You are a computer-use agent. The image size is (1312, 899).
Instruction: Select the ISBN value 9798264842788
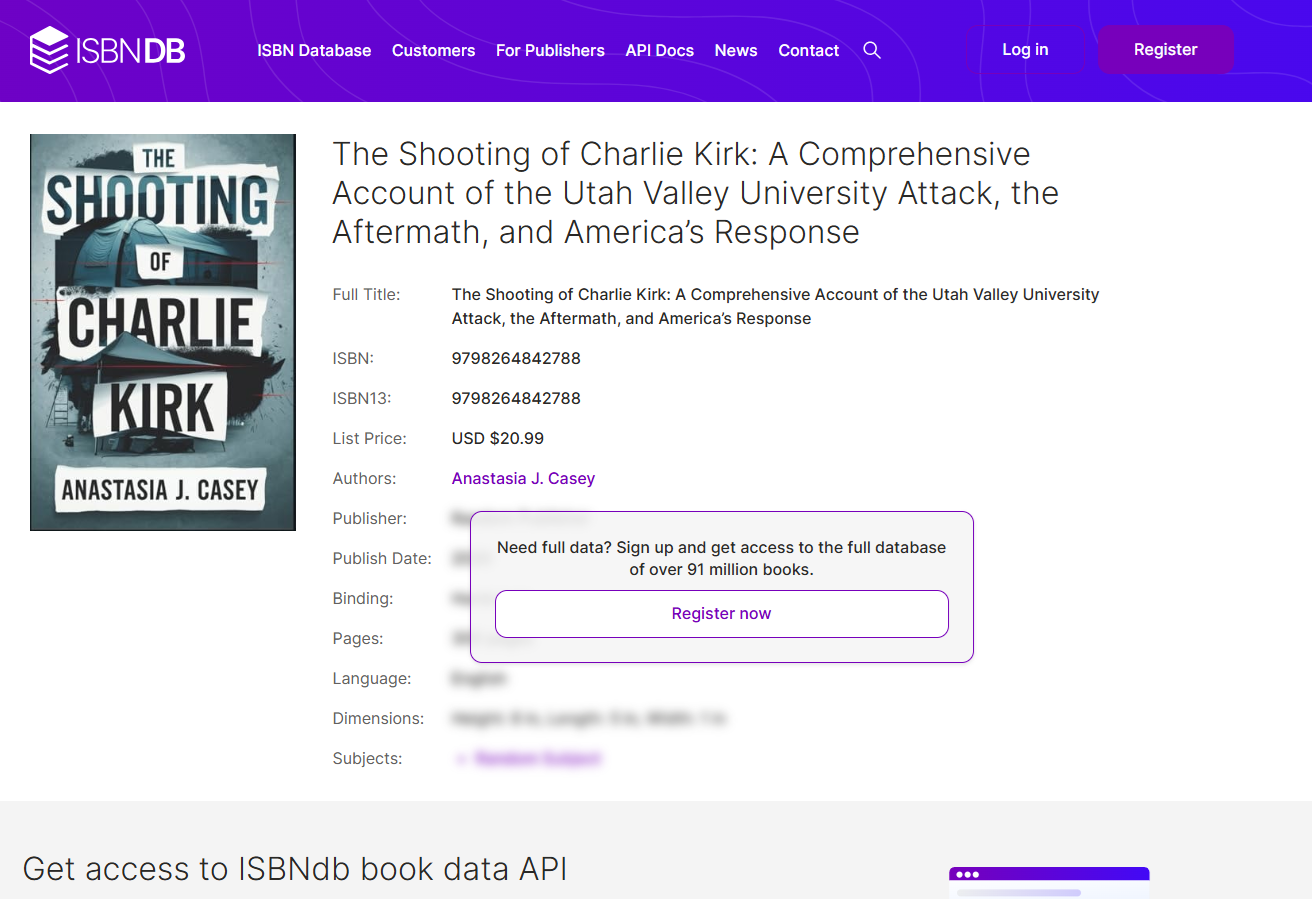[x=516, y=358]
